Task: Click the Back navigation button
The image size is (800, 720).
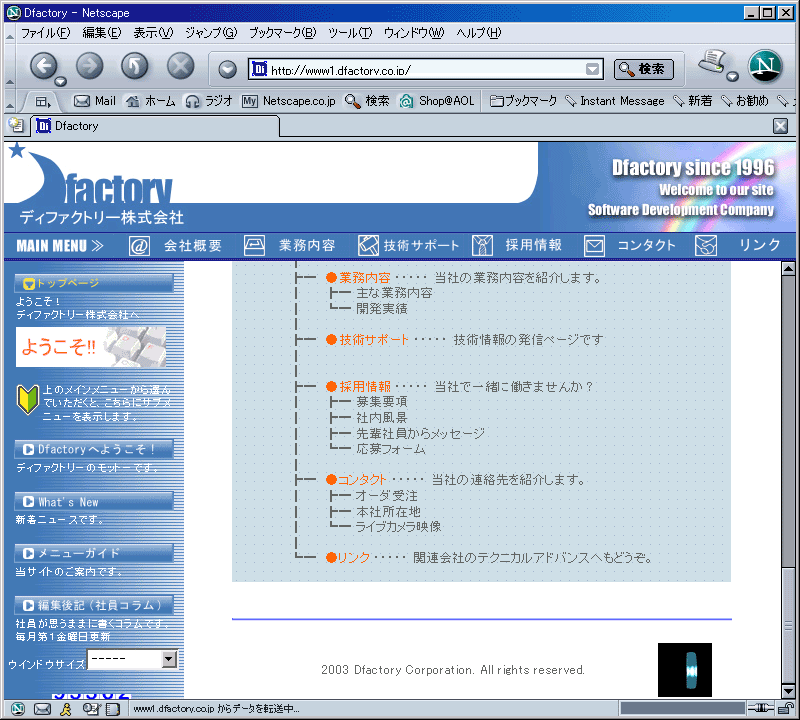Action: click(44, 66)
